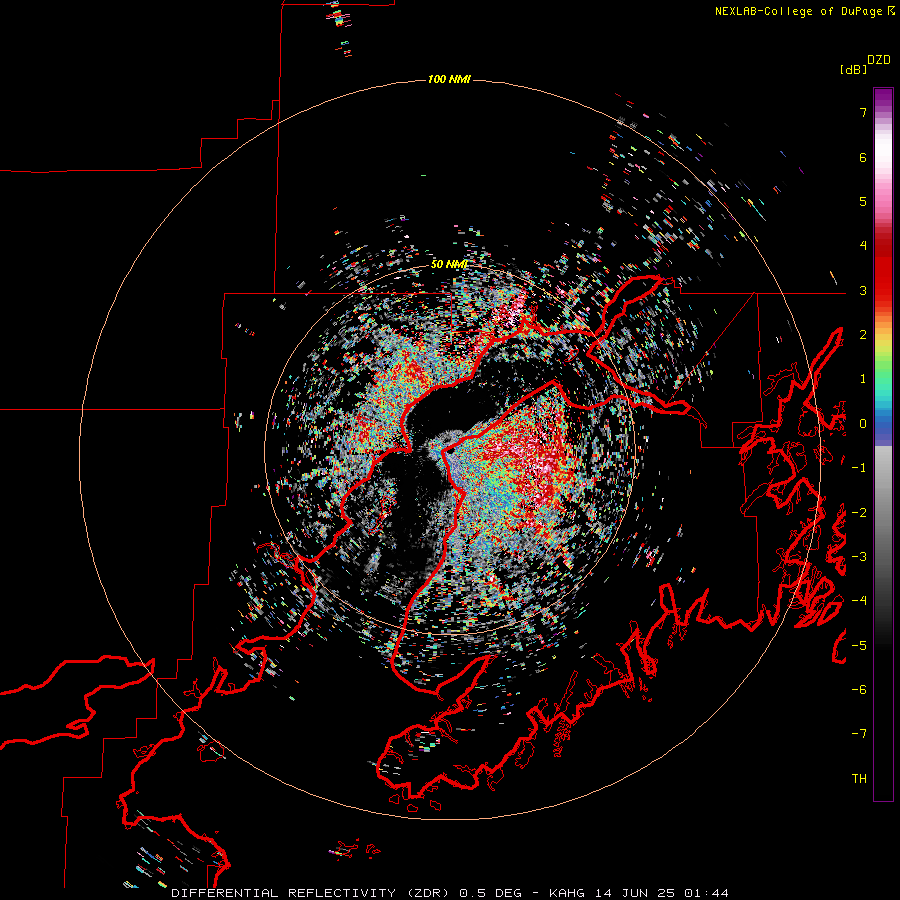
Task: Click the DZD label above the color scale
Action: [879, 60]
